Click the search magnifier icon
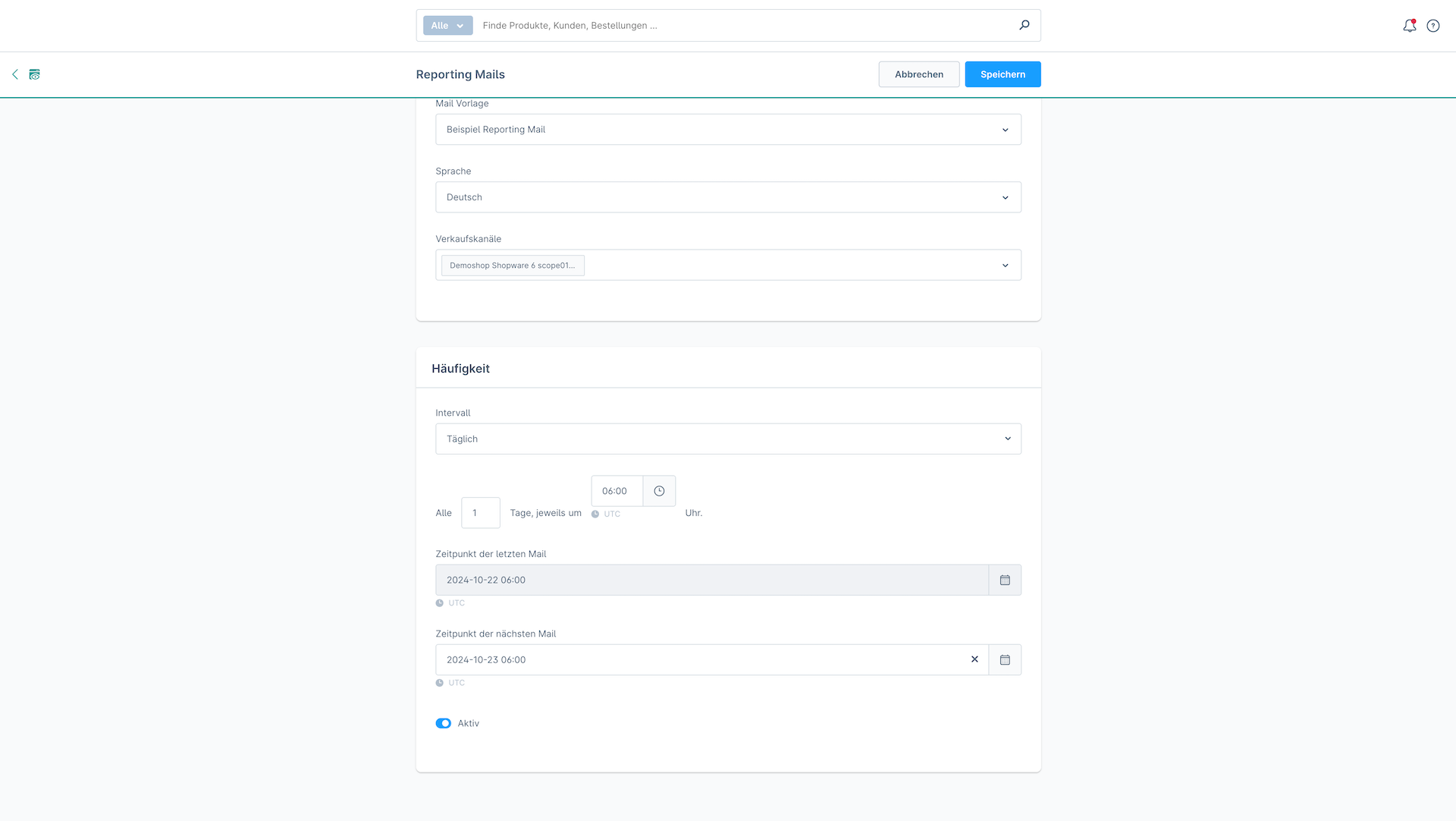 point(1025,25)
